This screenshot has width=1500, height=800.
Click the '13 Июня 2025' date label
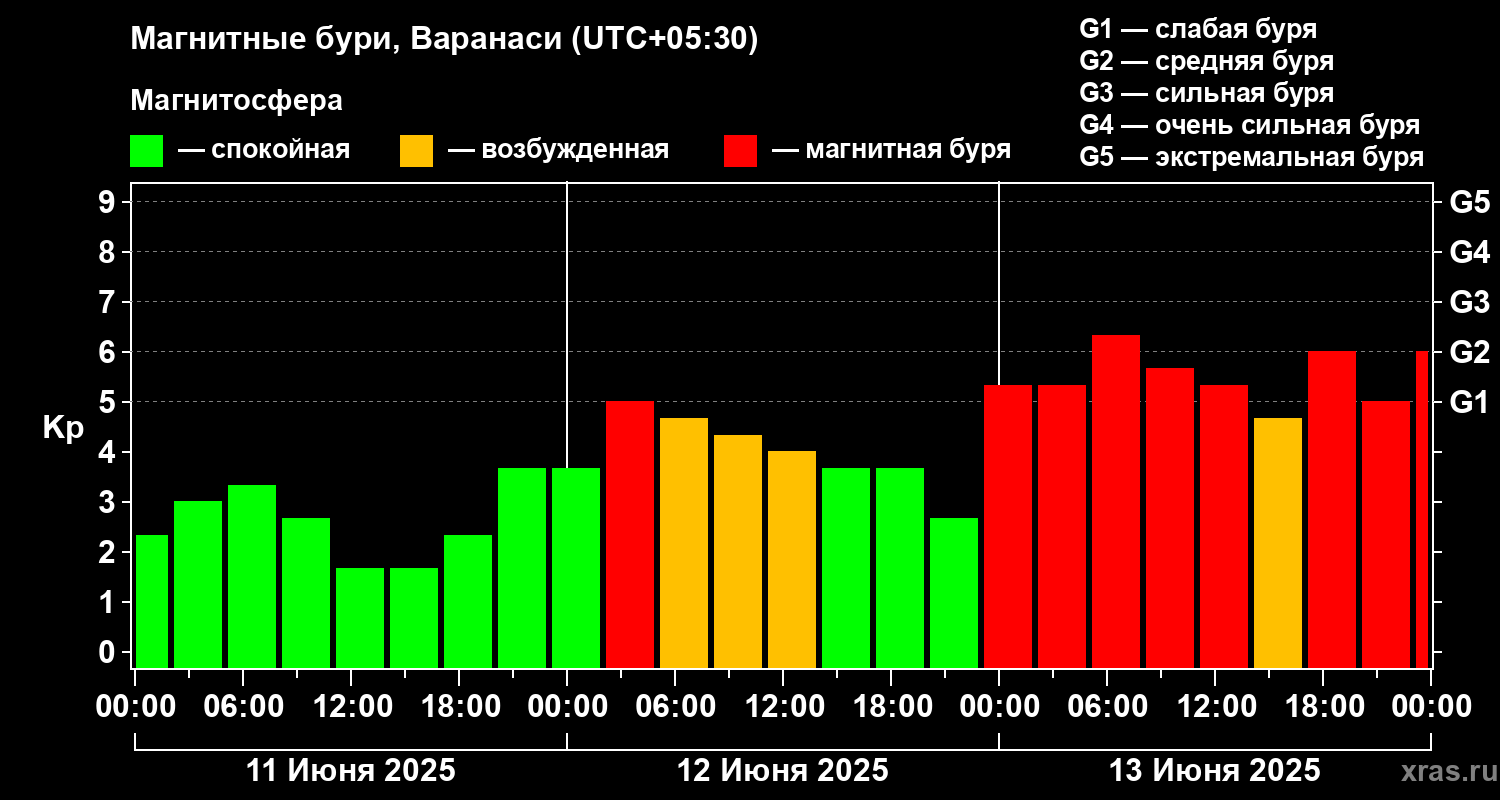(x=1215, y=771)
